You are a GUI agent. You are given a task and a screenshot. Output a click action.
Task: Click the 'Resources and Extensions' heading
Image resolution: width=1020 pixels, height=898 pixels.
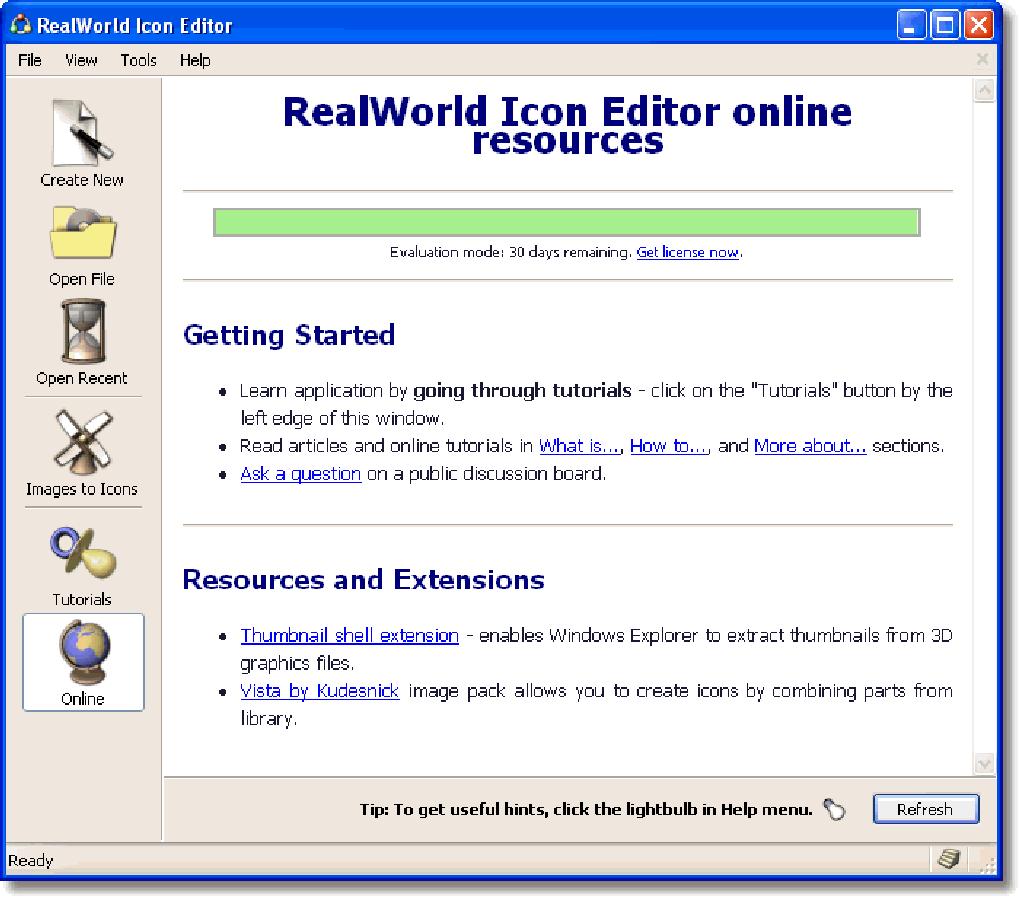[x=364, y=579]
